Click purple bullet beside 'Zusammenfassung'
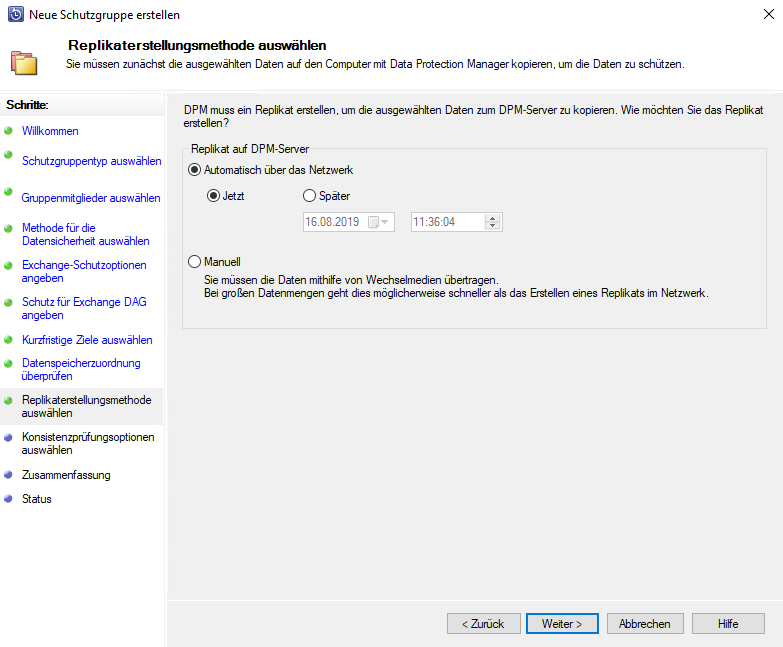 point(8,474)
